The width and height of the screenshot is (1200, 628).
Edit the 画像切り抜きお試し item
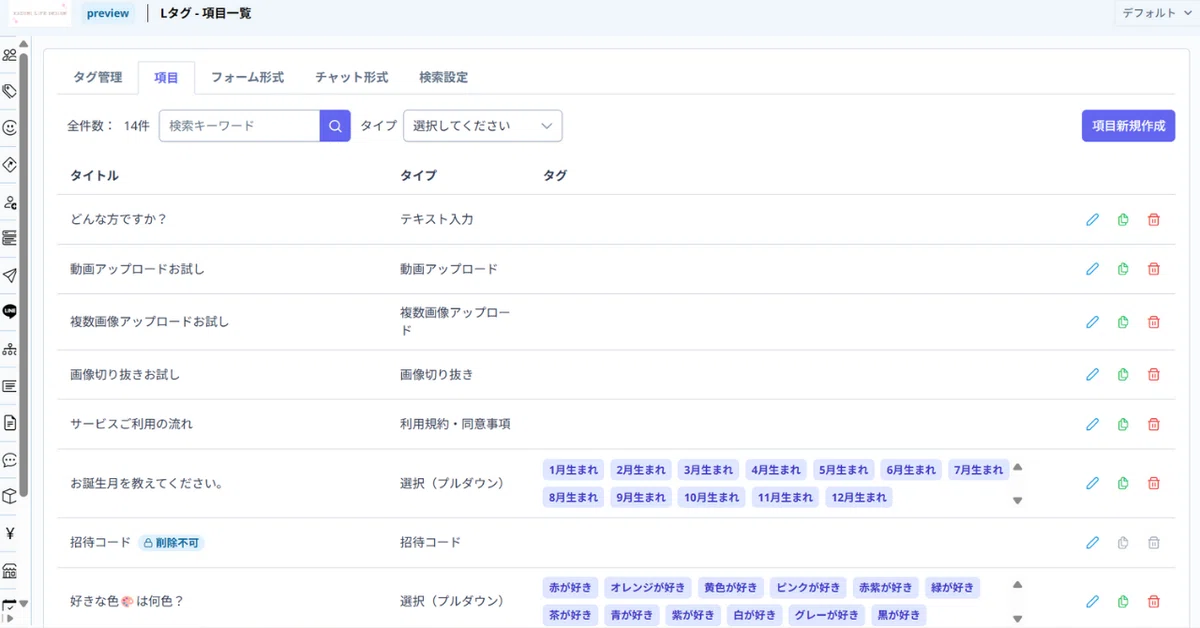point(1092,374)
